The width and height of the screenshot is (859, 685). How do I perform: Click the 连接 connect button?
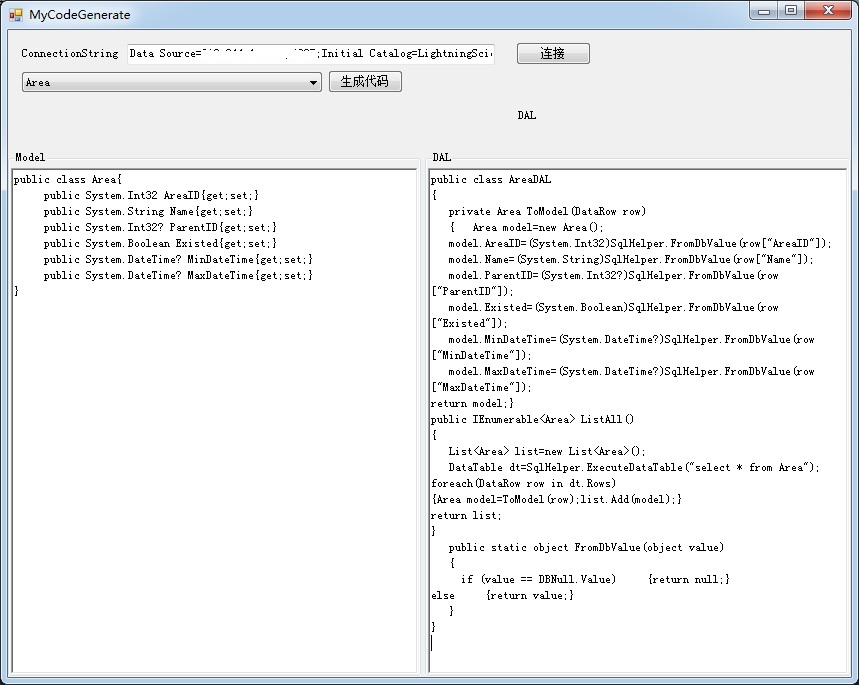(x=553, y=54)
